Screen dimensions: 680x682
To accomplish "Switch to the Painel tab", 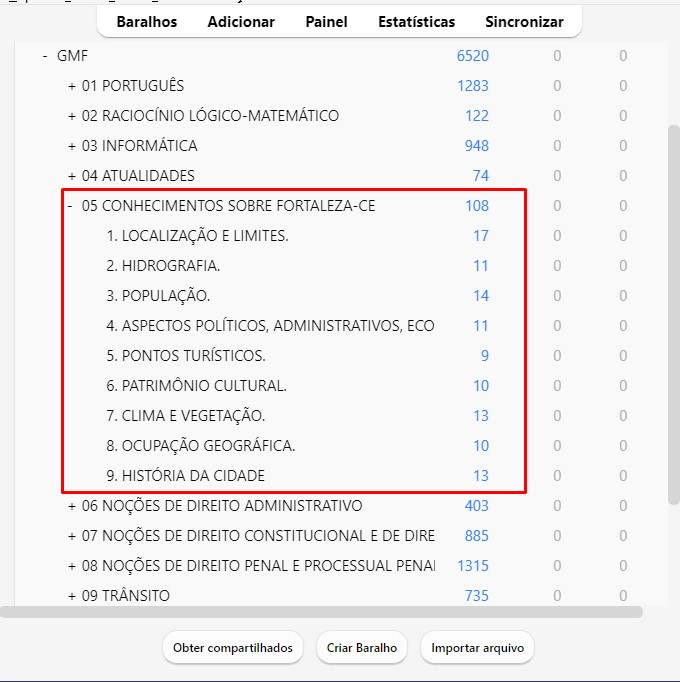I will [x=326, y=22].
